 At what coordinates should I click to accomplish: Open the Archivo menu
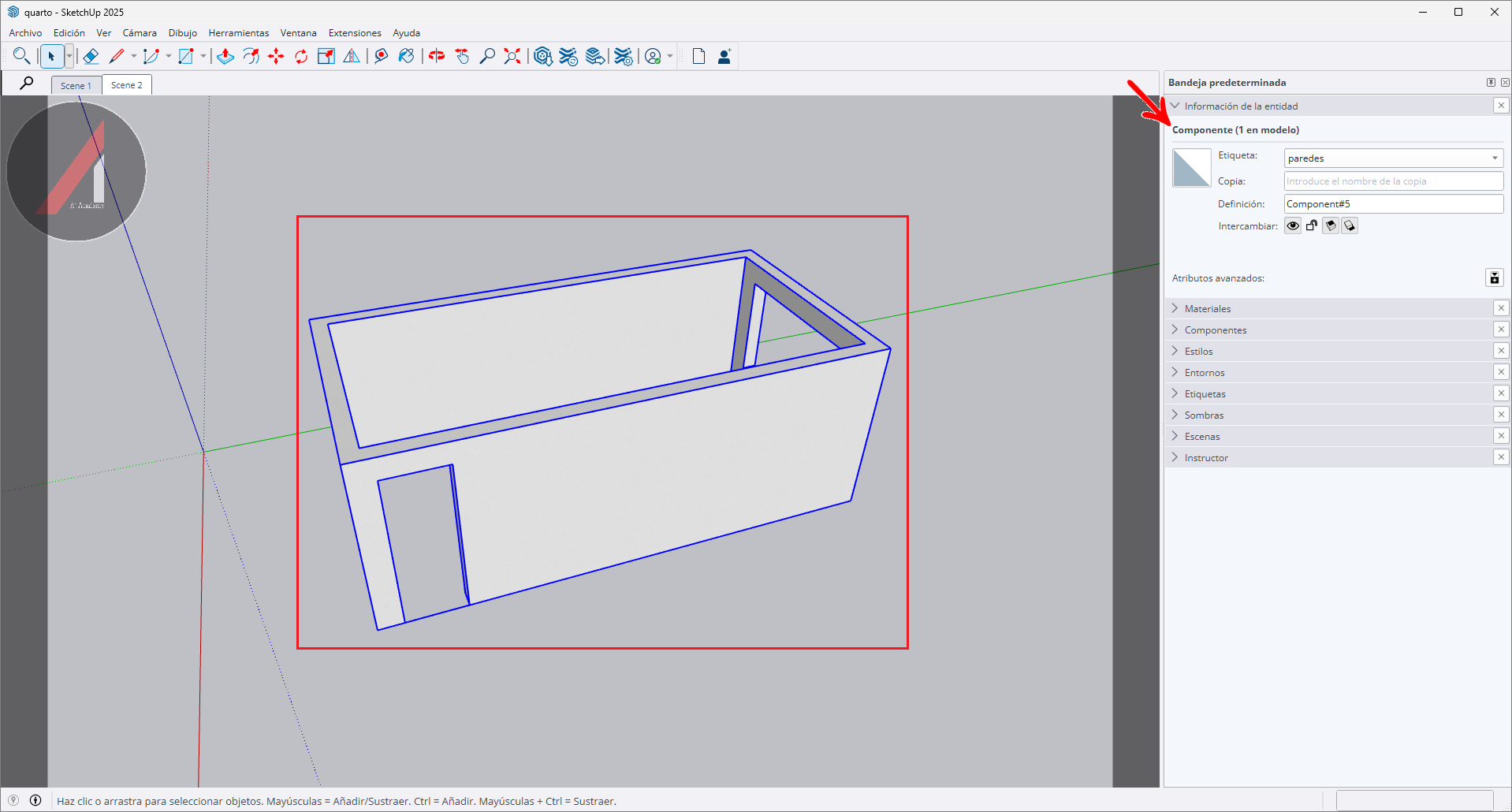pyautogui.click(x=25, y=33)
